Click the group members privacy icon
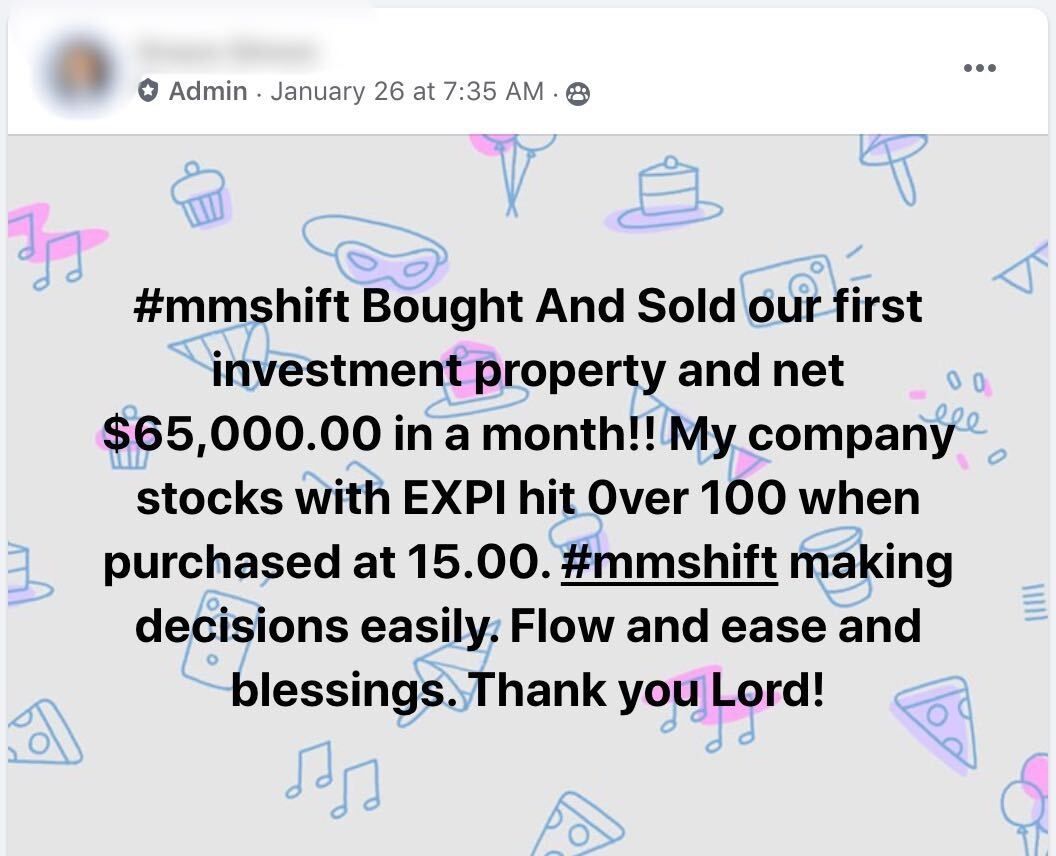This screenshot has height=856, width=1056. tap(578, 94)
